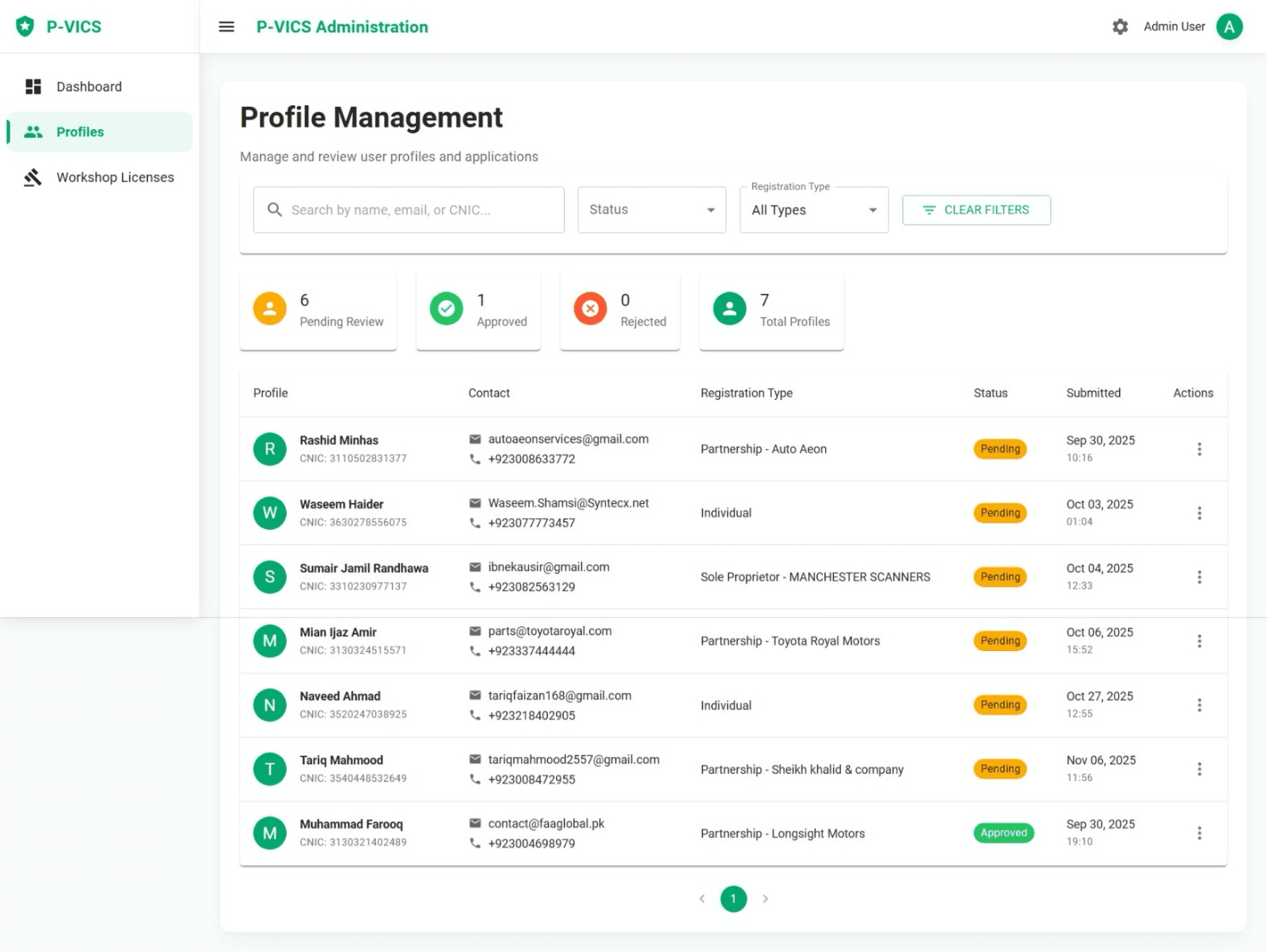
Task: Open actions menu for Sumair Jamil Randhawa
Action: click(1200, 577)
